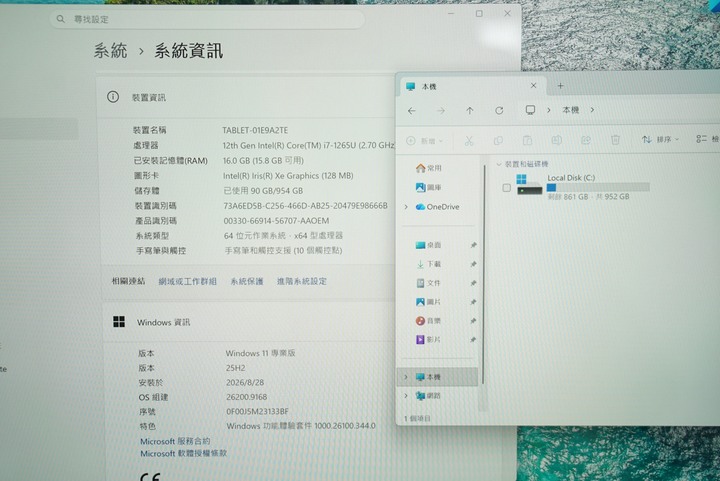Open 影片 (Videos) folder in sidebar
The image size is (720, 481).
pos(428,339)
